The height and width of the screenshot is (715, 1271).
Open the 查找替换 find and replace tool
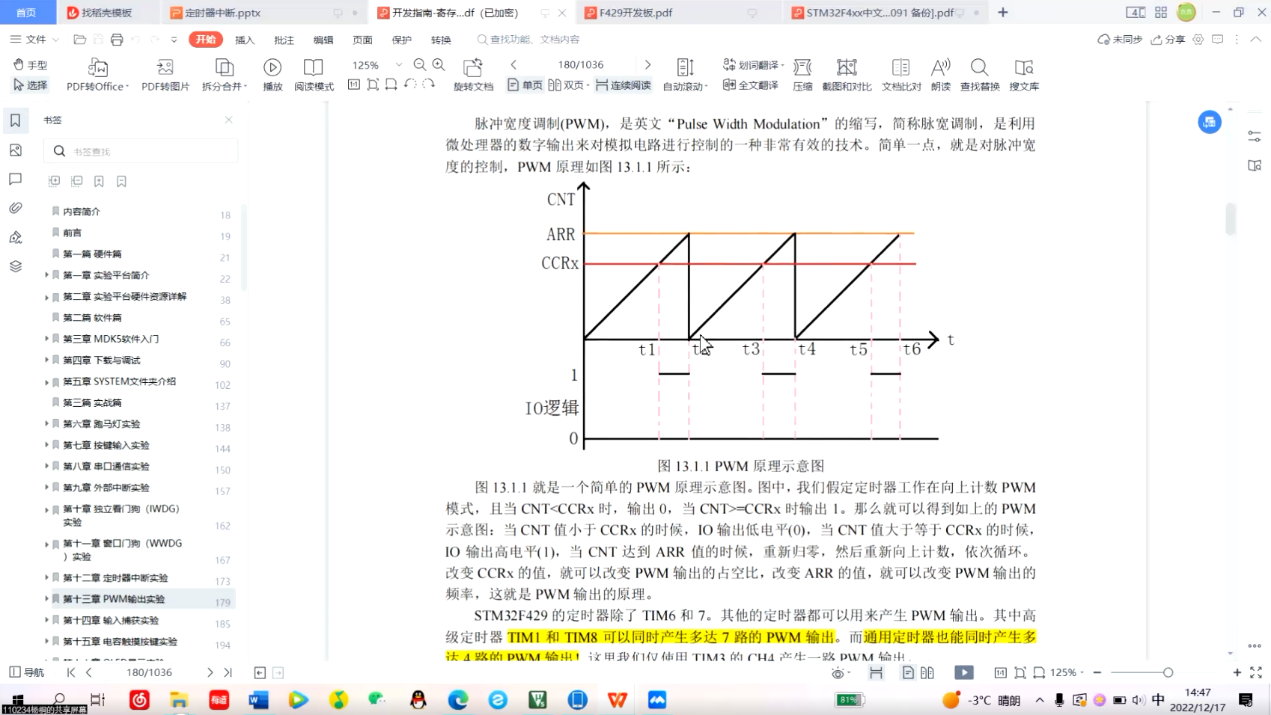coord(979,68)
